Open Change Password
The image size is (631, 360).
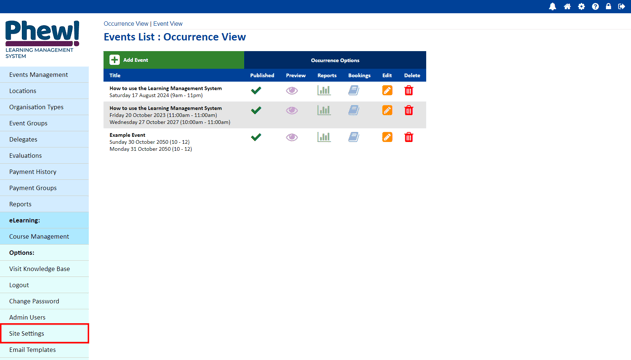click(x=44, y=301)
